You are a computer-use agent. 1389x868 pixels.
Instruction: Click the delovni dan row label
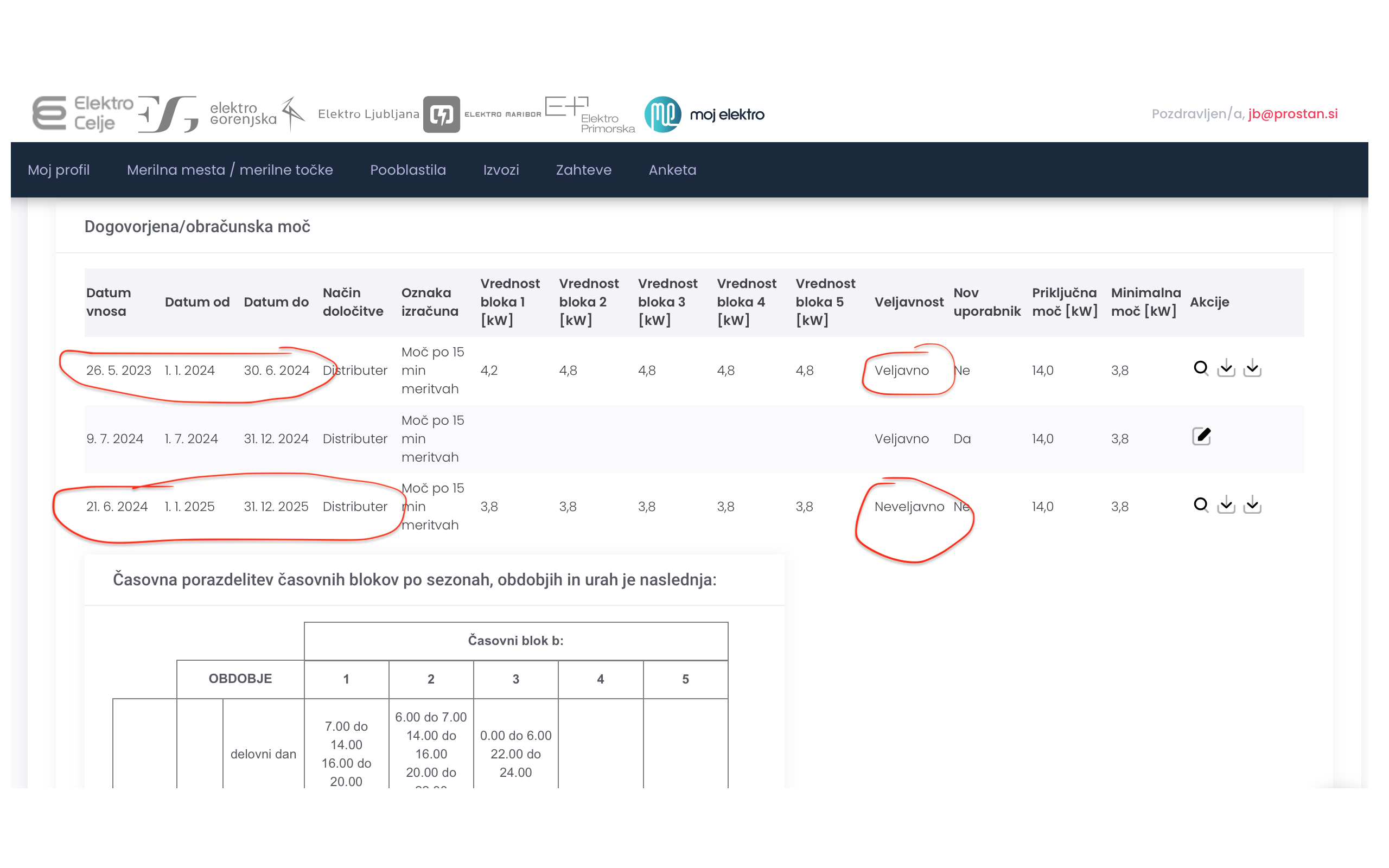(x=264, y=754)
